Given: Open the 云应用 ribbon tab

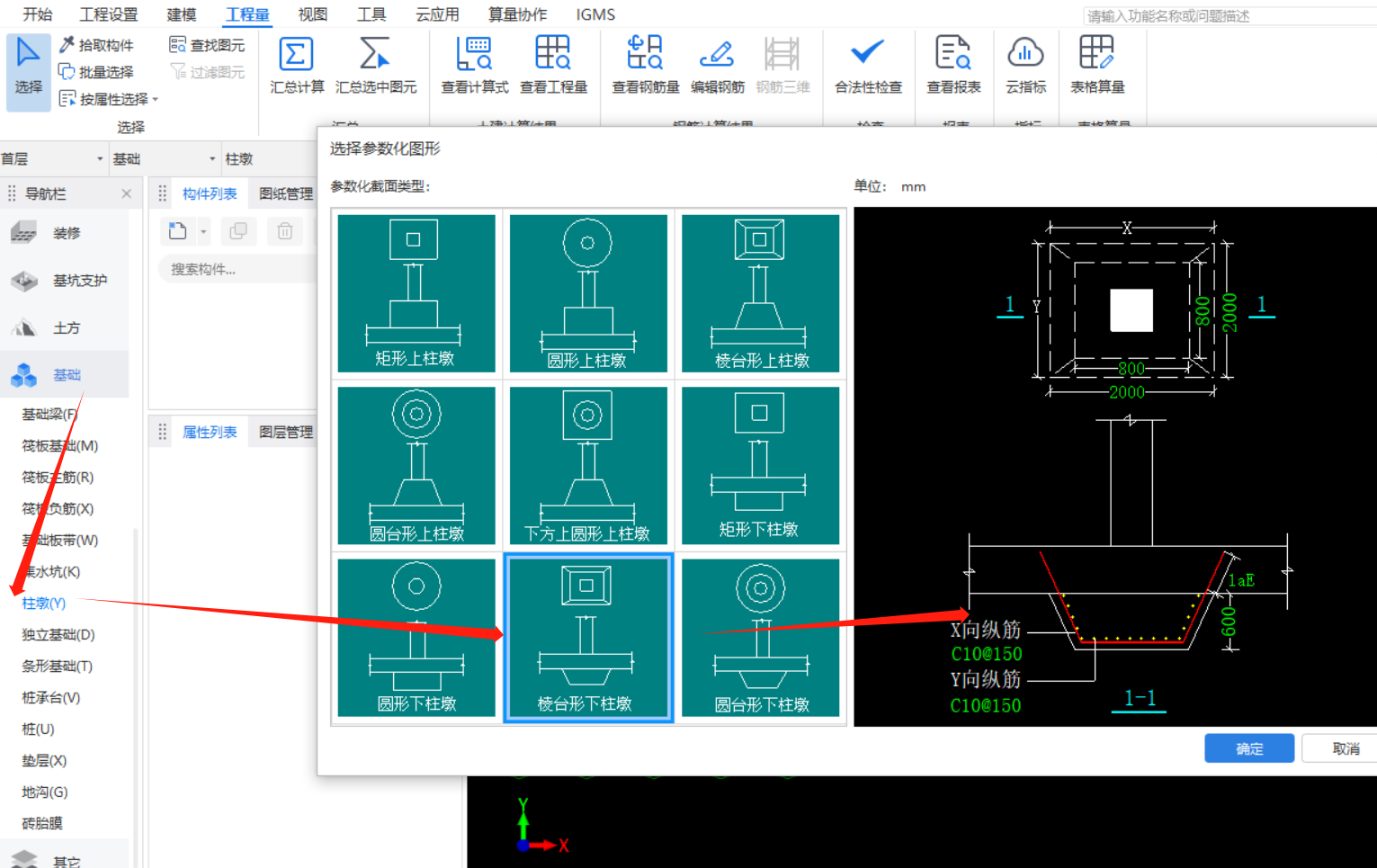Looking at the screenshot, I should [437, 14].
